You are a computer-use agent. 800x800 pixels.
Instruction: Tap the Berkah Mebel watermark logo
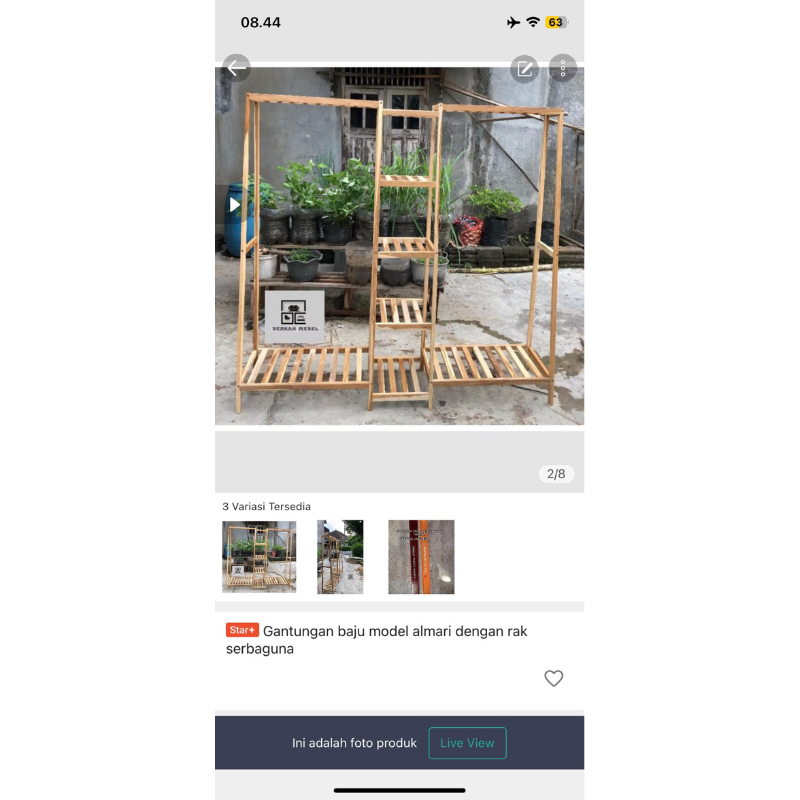pyautogui.click(x=294, y=316)
